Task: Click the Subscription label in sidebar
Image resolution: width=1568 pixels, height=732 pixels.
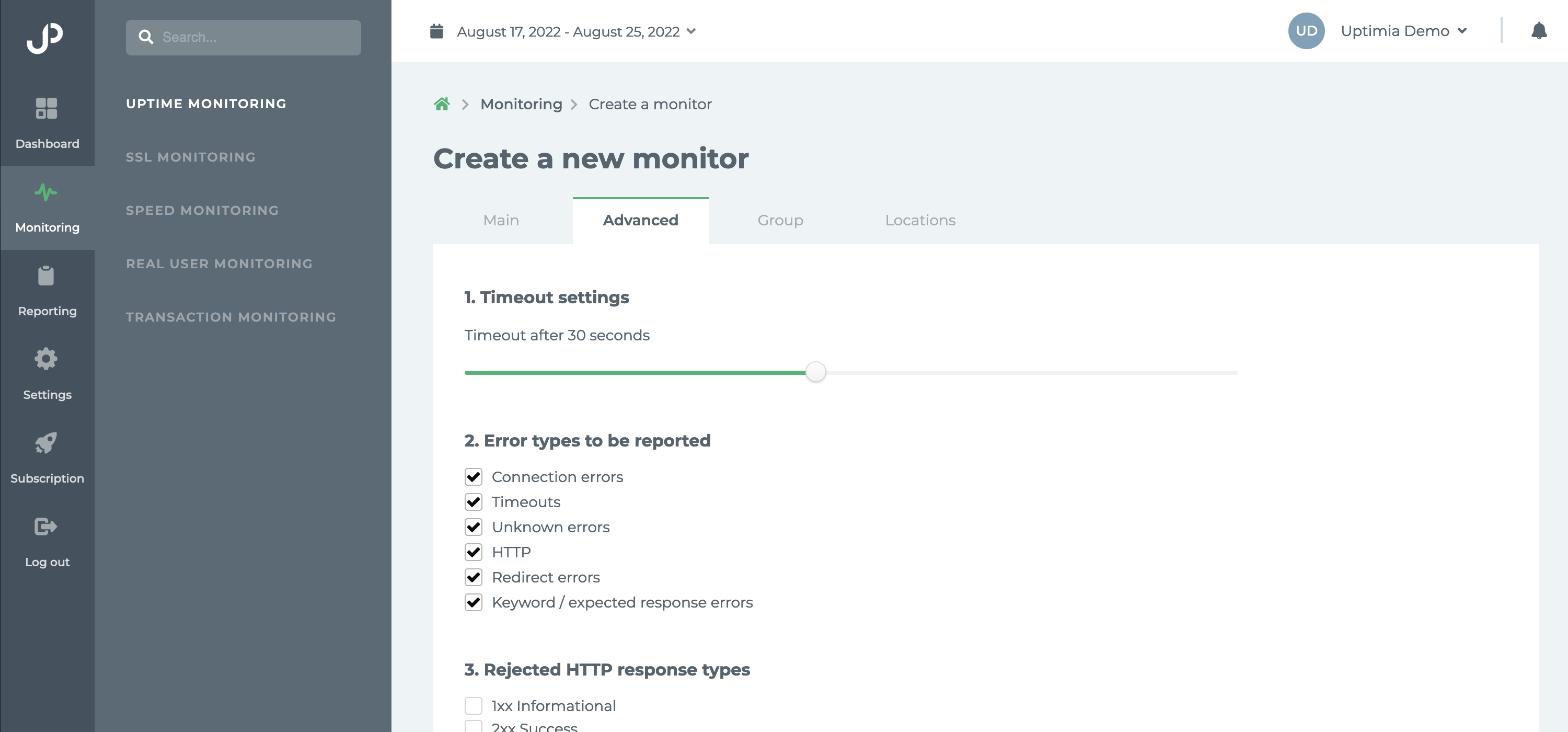Action: (47, 478)
